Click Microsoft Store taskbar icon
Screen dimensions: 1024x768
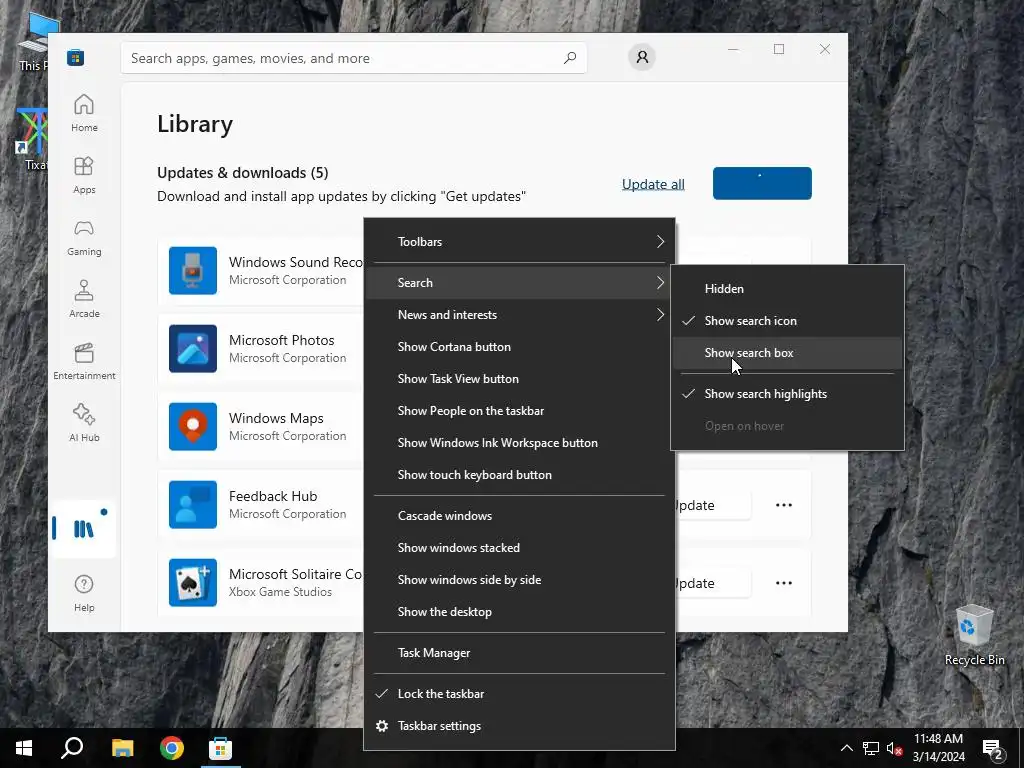point(220,748)
